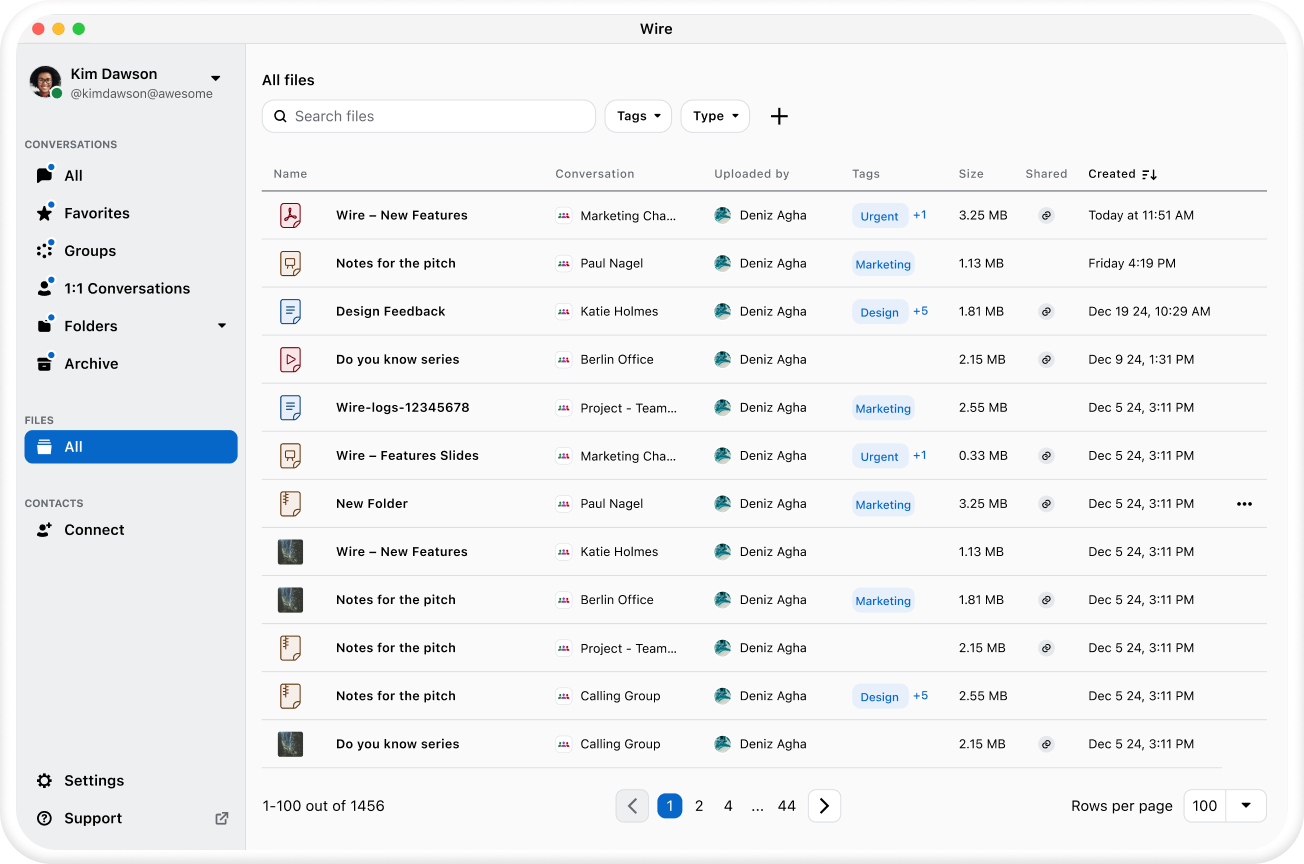1304x864 pixels.
Task: Click the Connect add-contact icon
Action: [44, 530]
